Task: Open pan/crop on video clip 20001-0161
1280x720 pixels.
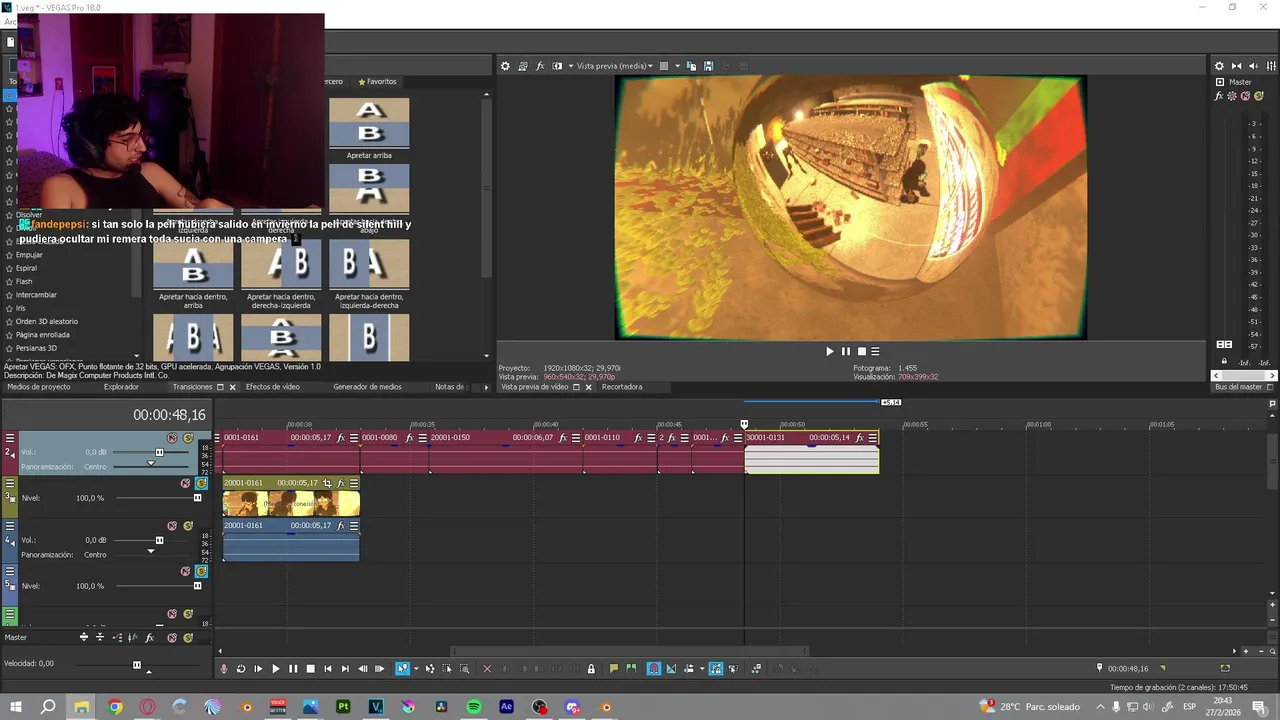Action: 327,483
